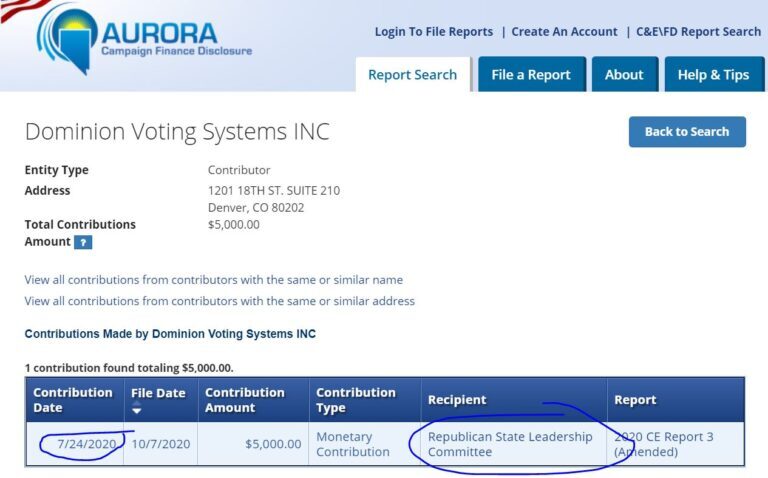Toggle the File Date sort arrow
This screenshot has height=478, width=768.
pos(137,408)
